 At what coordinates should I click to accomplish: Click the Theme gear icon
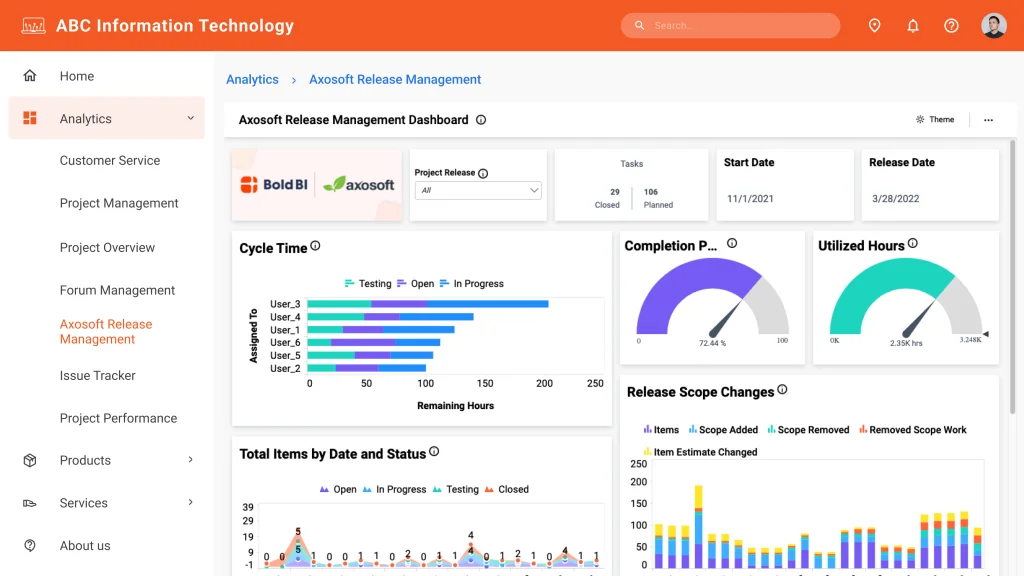(x=920, y=120)
